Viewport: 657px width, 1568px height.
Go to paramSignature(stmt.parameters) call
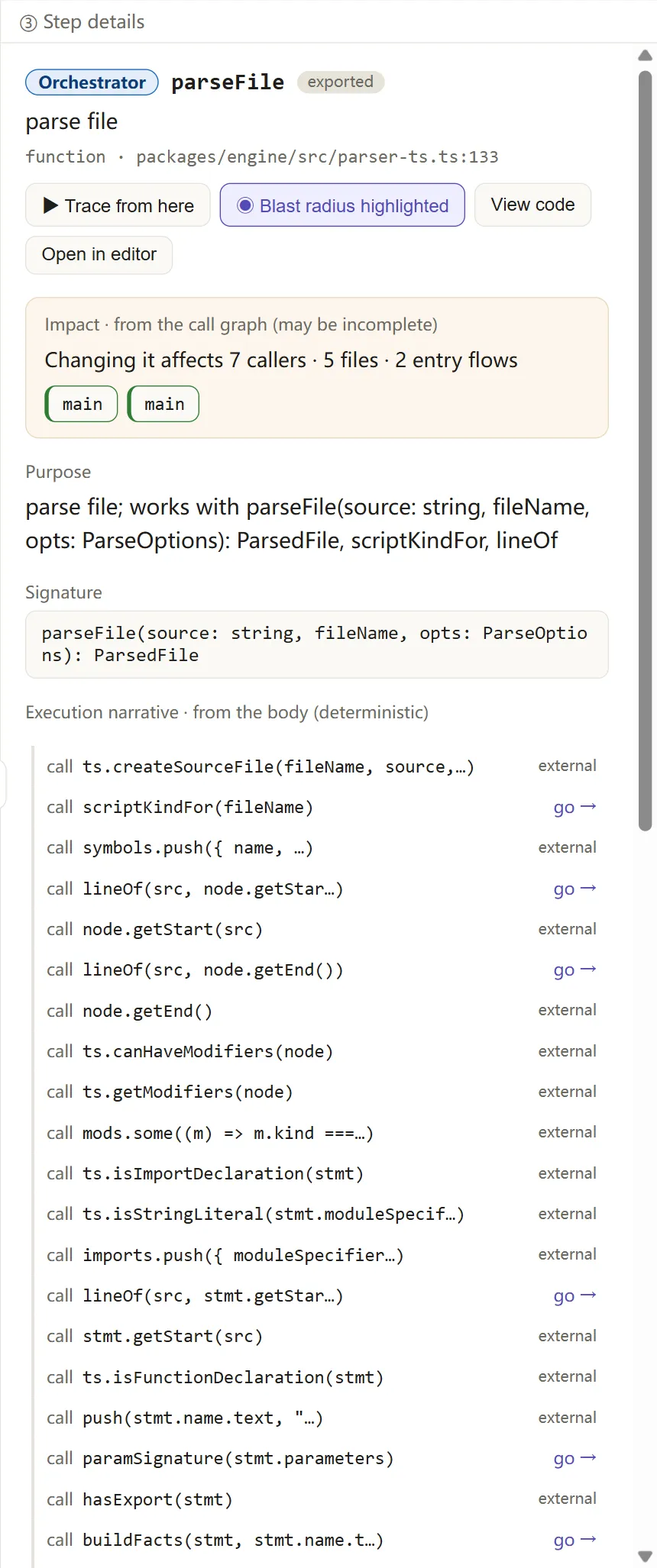574,1458
